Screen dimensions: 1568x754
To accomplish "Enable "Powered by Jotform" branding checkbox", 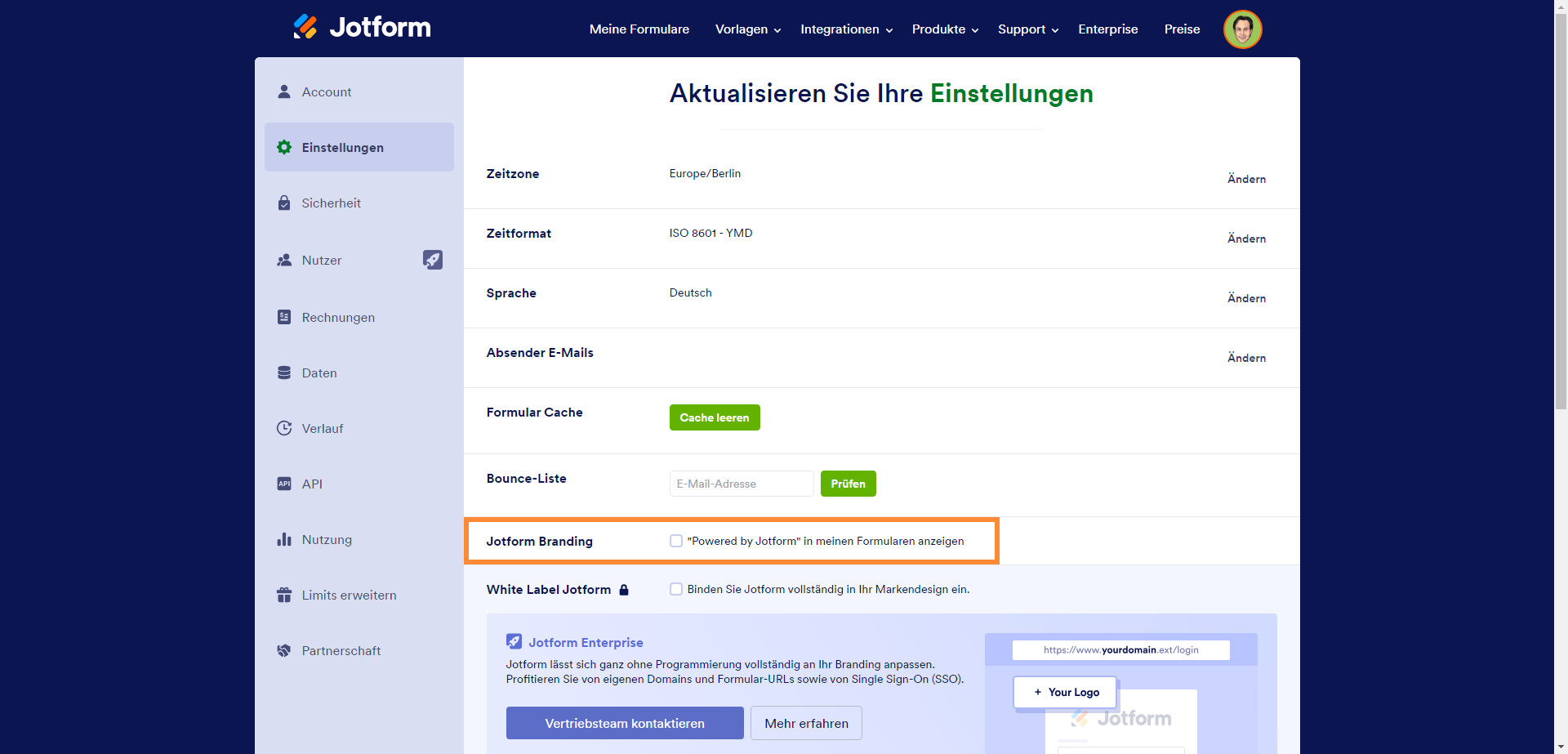I will 676,541.
